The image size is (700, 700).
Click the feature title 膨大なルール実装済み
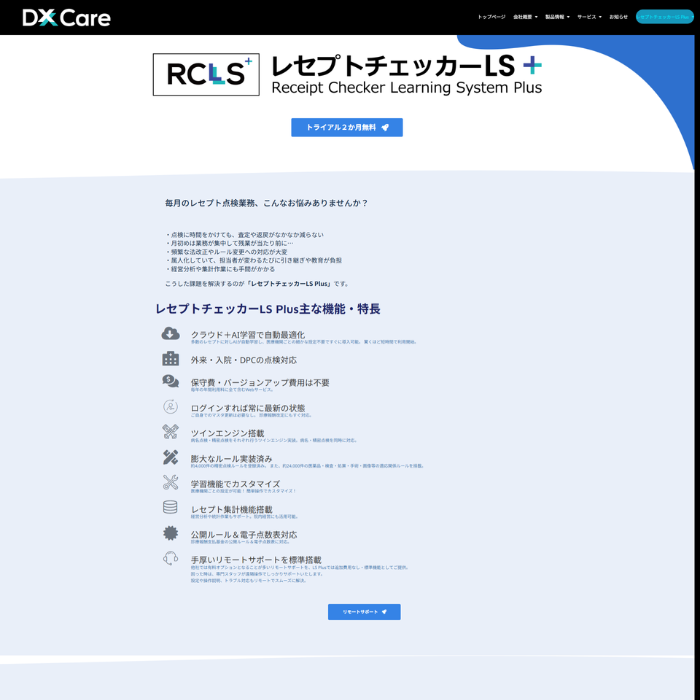coord(232,459)
